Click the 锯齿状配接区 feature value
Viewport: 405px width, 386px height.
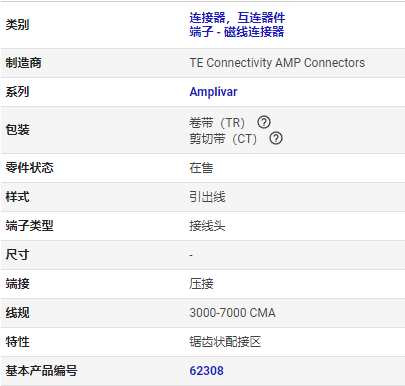225,342
